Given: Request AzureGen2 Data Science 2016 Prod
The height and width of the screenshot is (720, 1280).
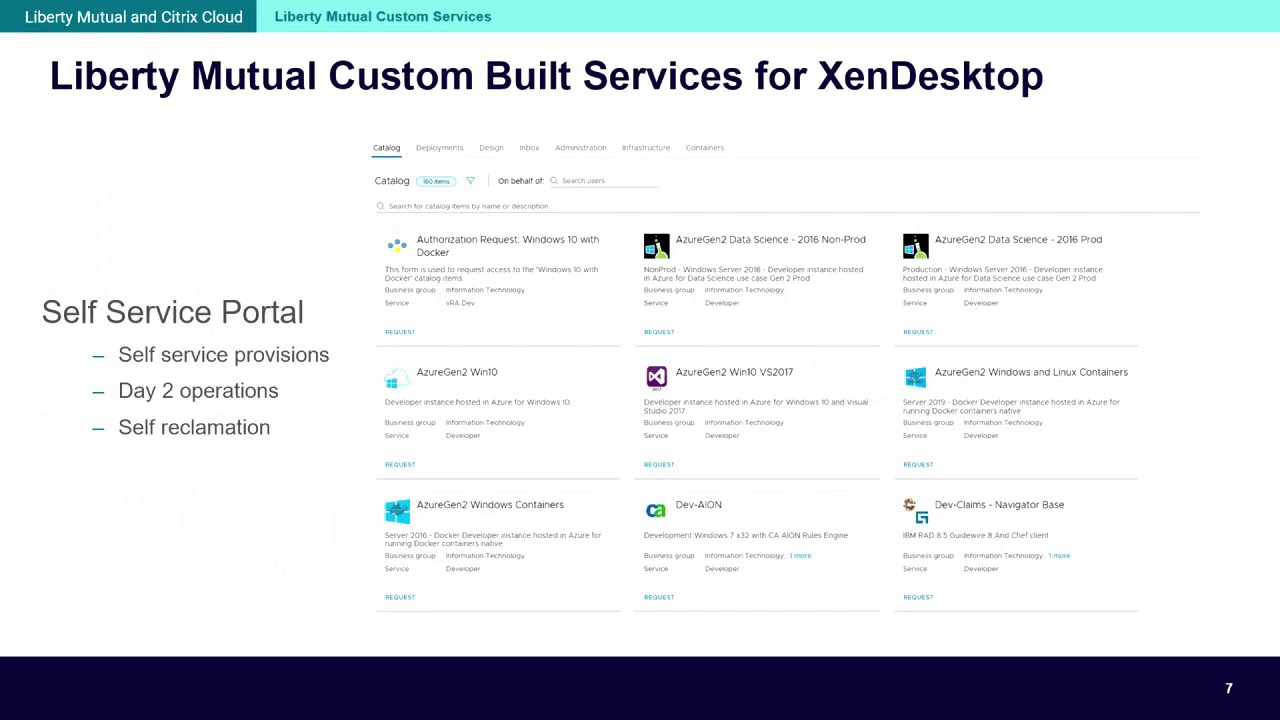Looking at the screenshot, I should pyautogui.click(x=918, y=332).
